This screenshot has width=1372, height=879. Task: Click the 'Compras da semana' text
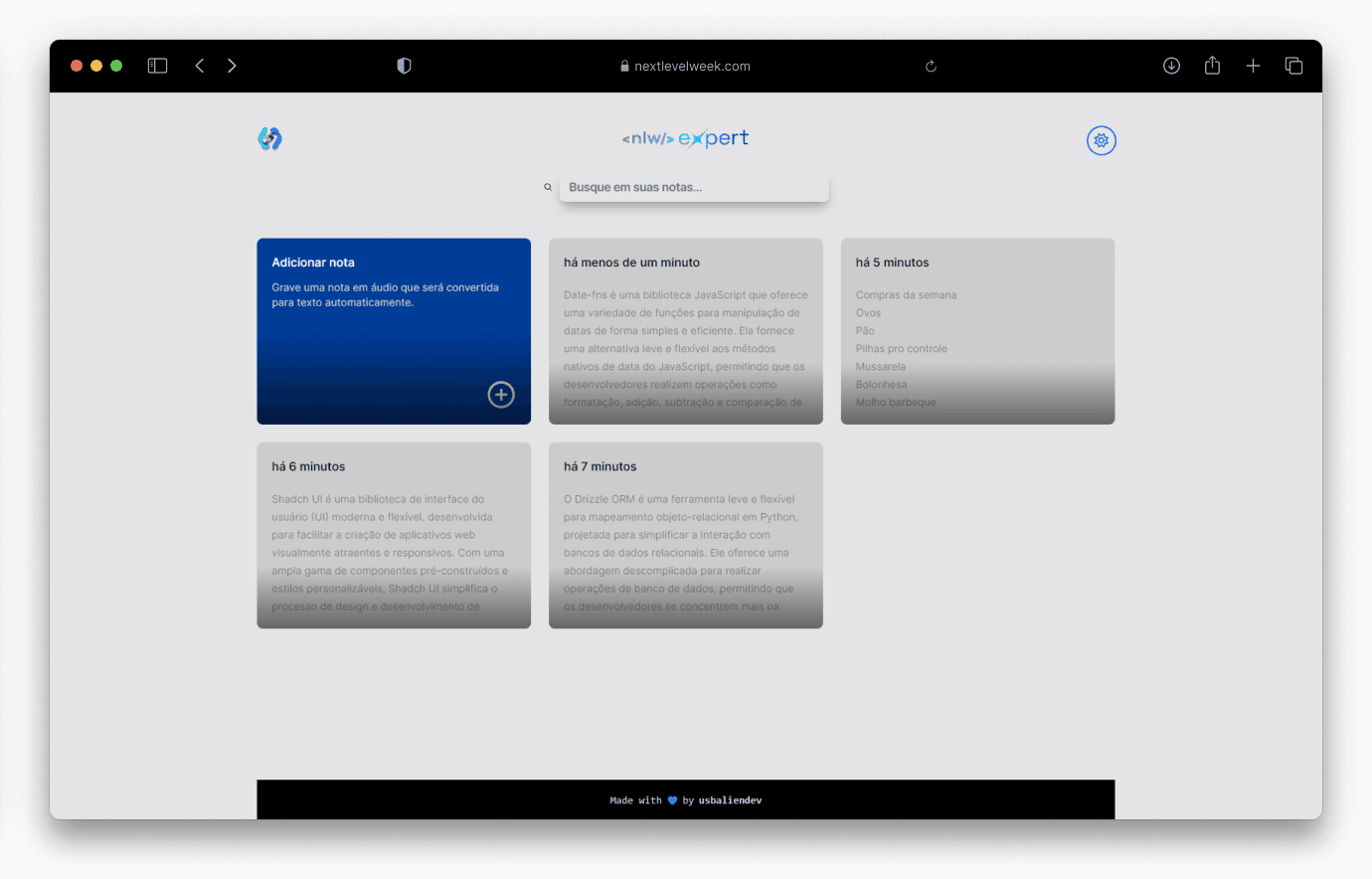(906, 295)
